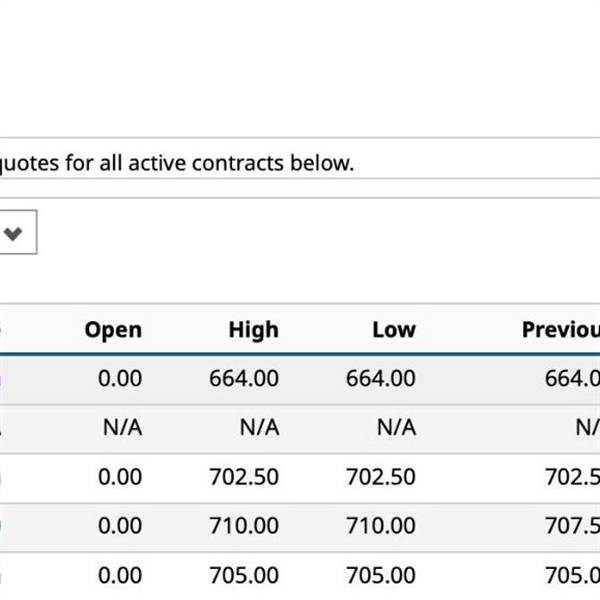Open the dropdown with the chevron arrow

coord(14,234)
